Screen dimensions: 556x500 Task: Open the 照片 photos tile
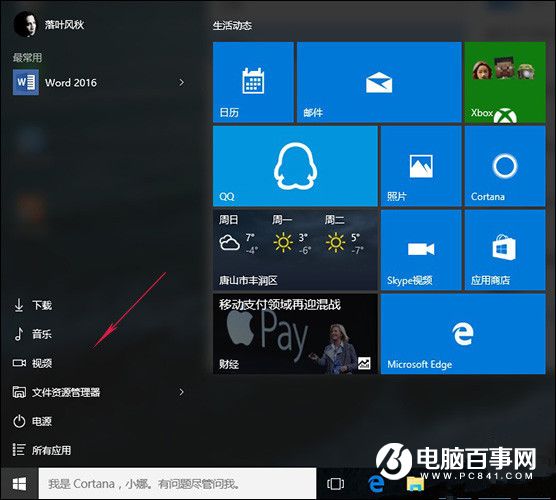[421, 166]
